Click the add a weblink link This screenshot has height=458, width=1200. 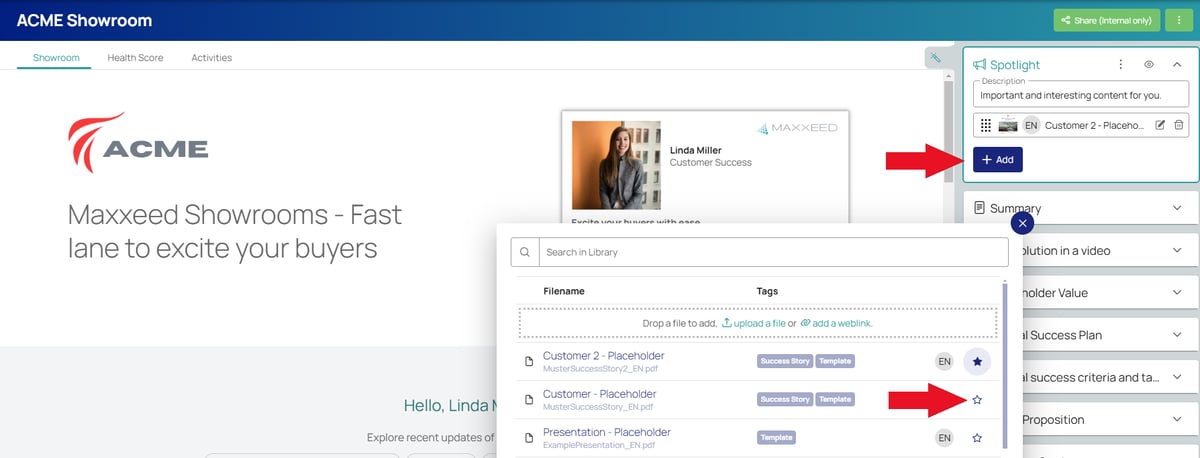click(836, 323)
